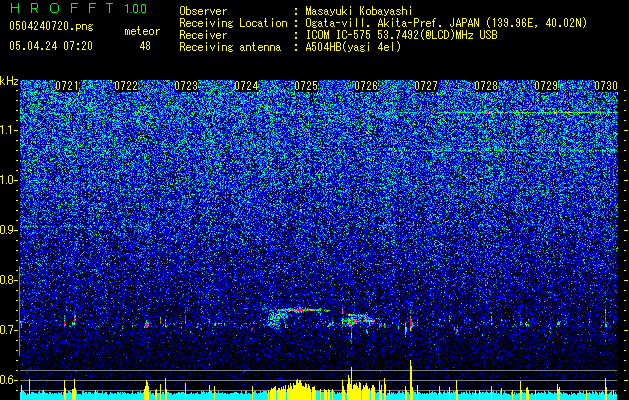Click the kHz axis unit label
The image size is (629, 400).
[9, 81]
